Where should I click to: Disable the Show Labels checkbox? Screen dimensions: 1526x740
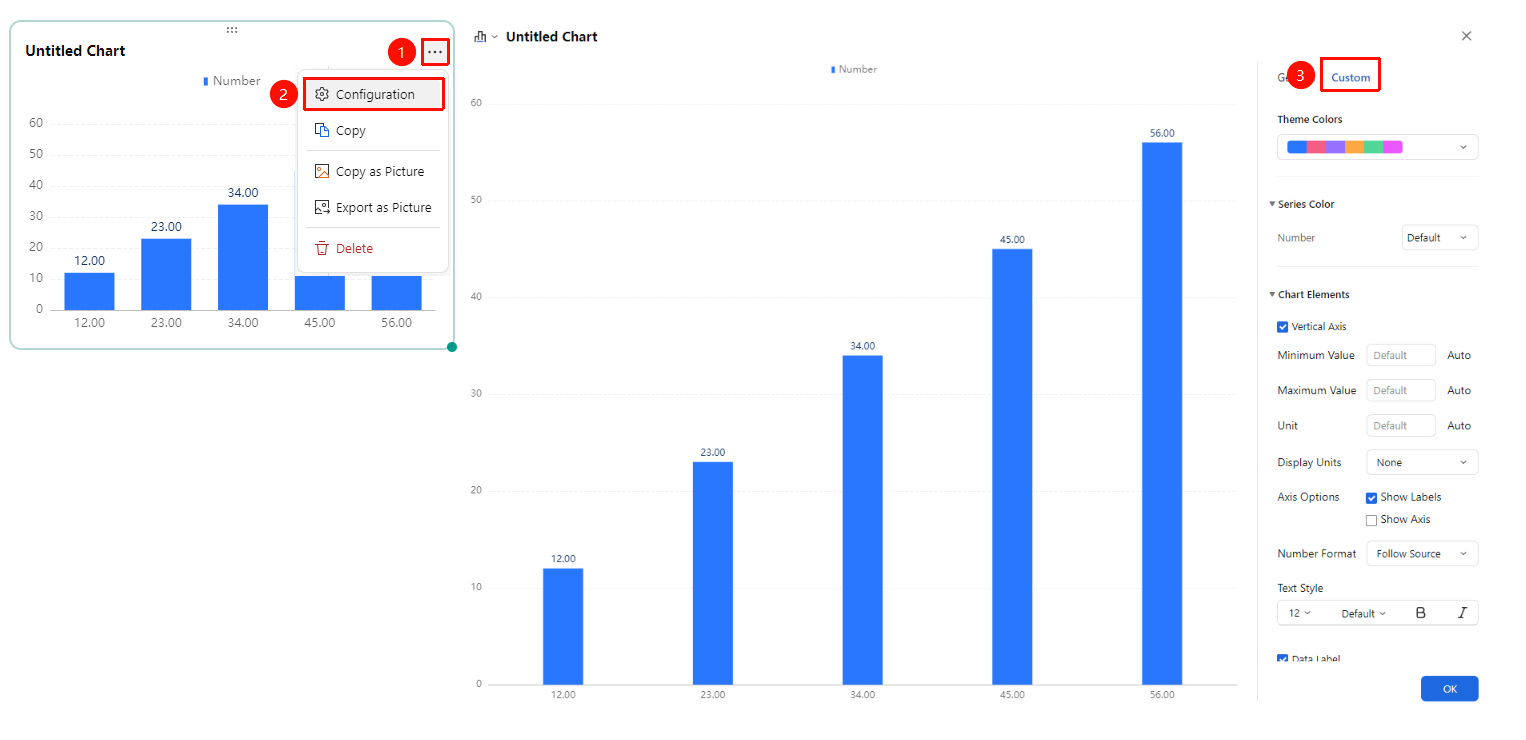1371,497
